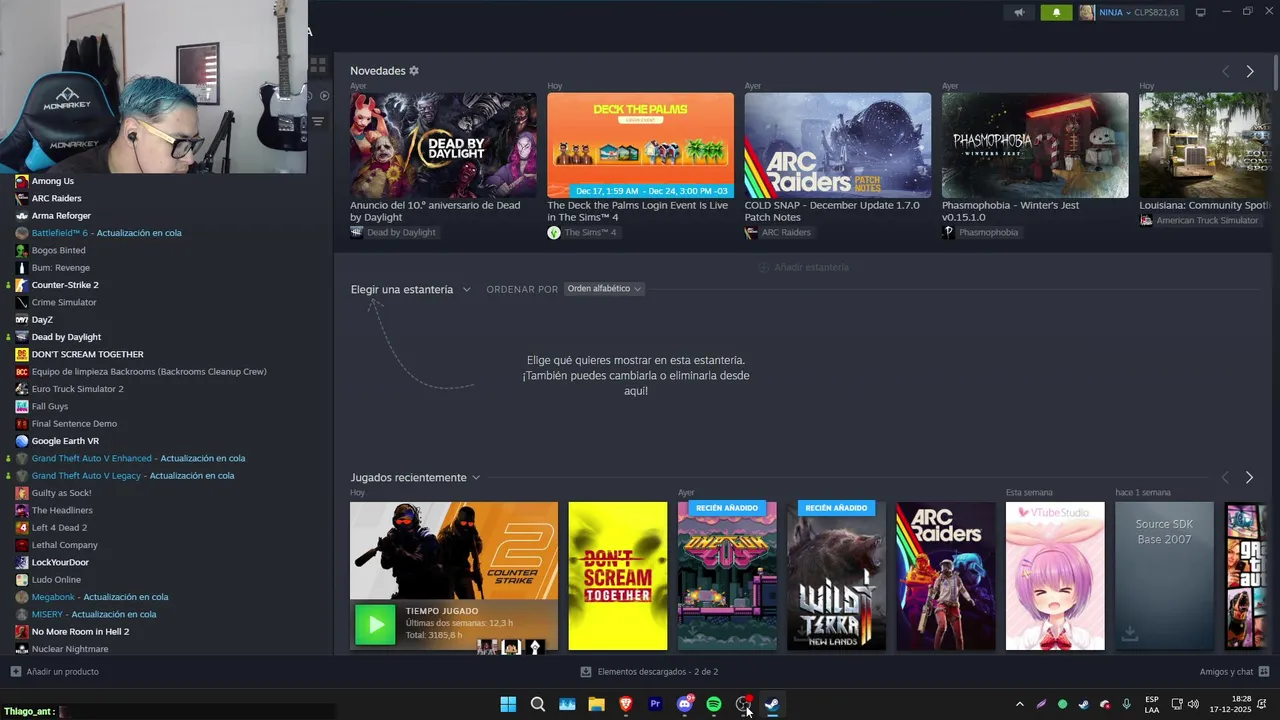The image size is (1280, 720).
Task: Select Nuclear Nightmare in library list
Action: pyautogui.click(x=70, y=649)
